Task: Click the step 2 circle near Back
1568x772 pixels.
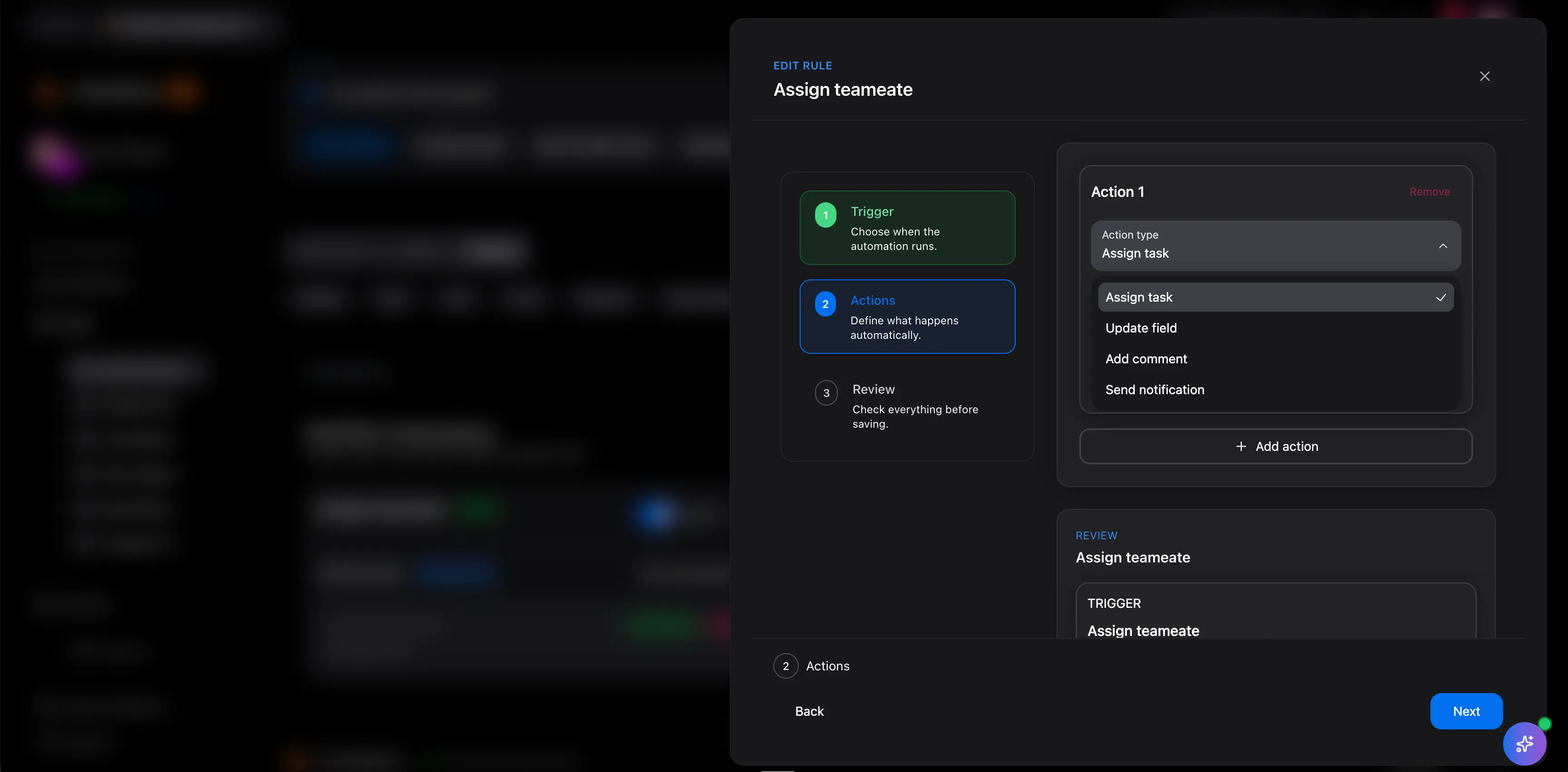Action: 785,665
